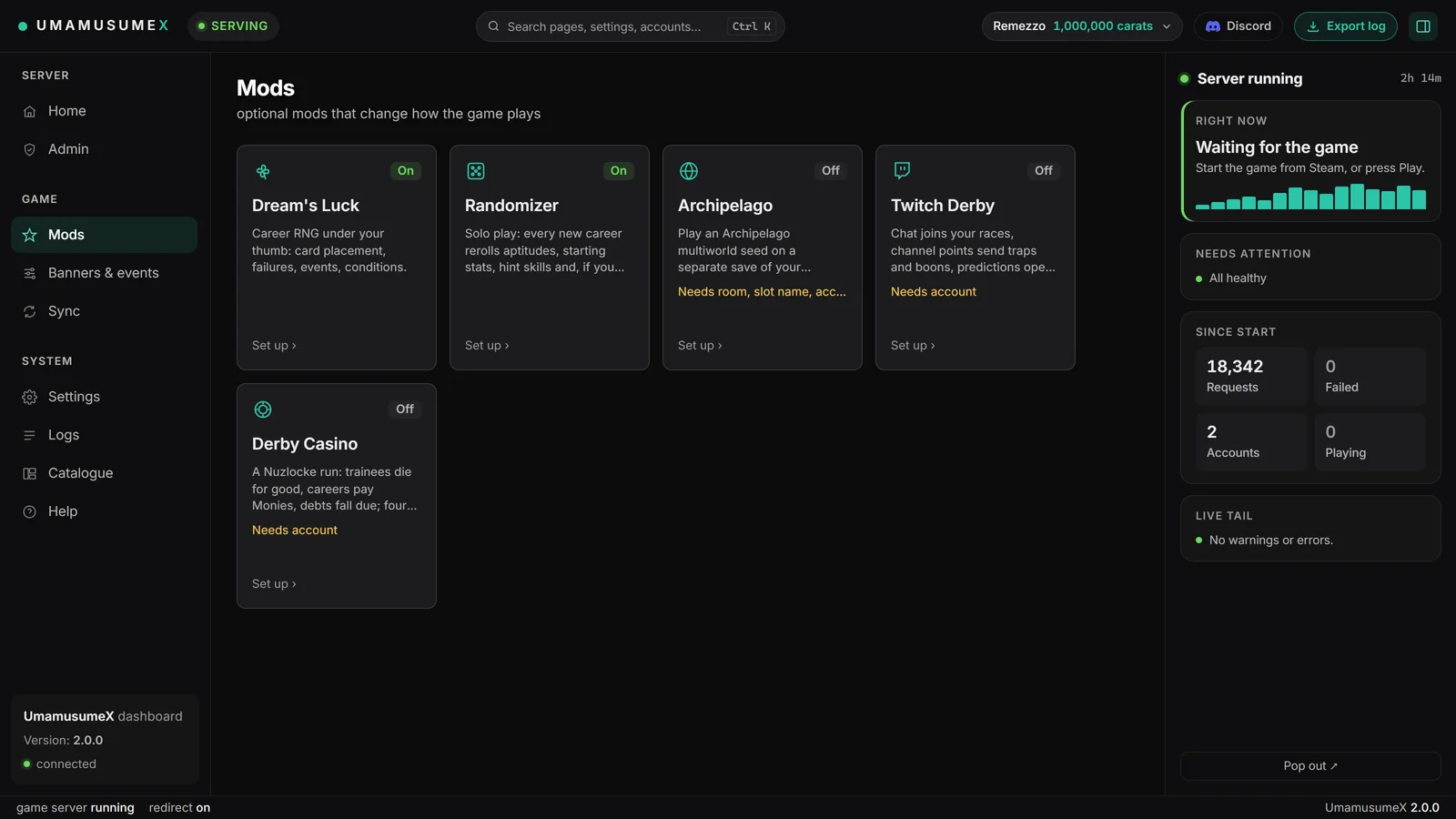Screen dimensions: 1456x819
Task: Click the Logs lines icon
Action: (29, 435)
